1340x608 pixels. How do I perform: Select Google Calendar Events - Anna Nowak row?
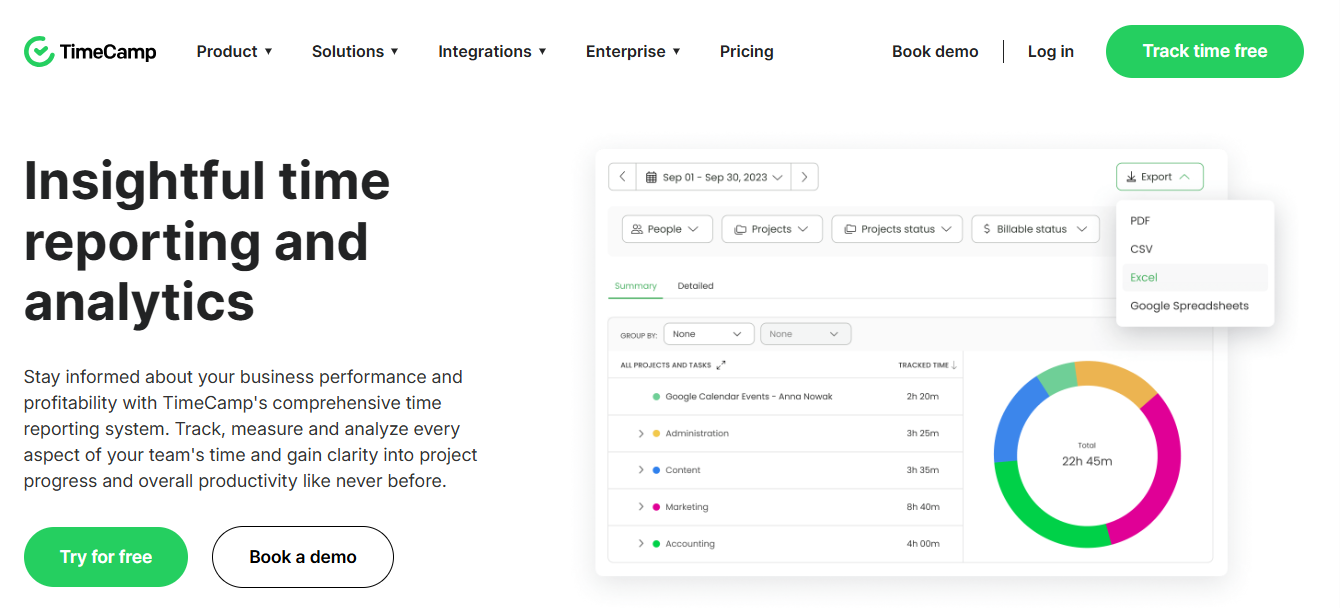pyautogui.click(x=785, y=397)
